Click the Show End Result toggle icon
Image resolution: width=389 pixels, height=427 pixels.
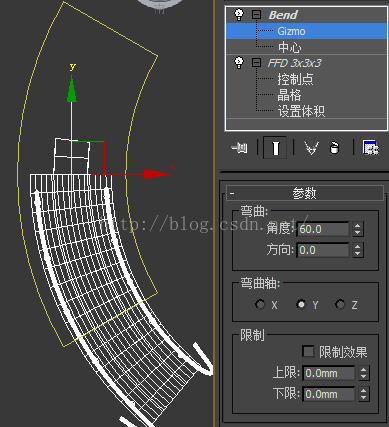tap(275, 148)
